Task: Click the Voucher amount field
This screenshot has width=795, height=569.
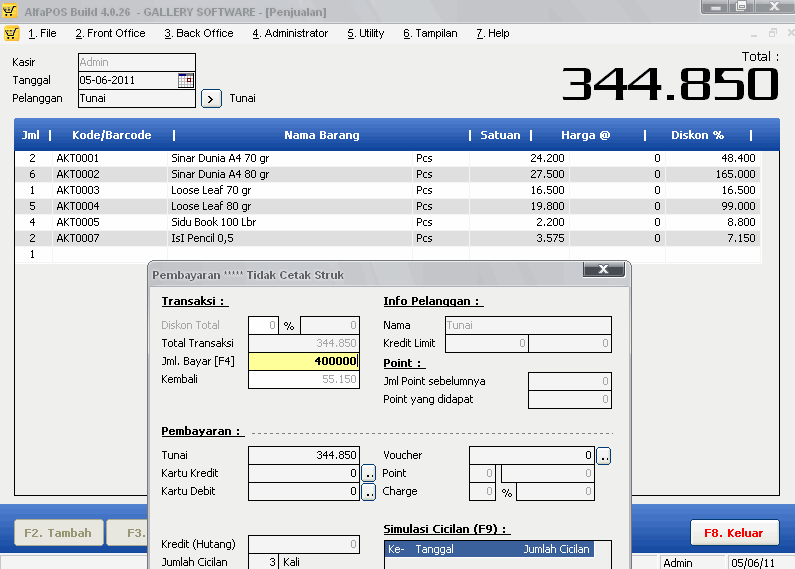Action: (x=532, y=455)
